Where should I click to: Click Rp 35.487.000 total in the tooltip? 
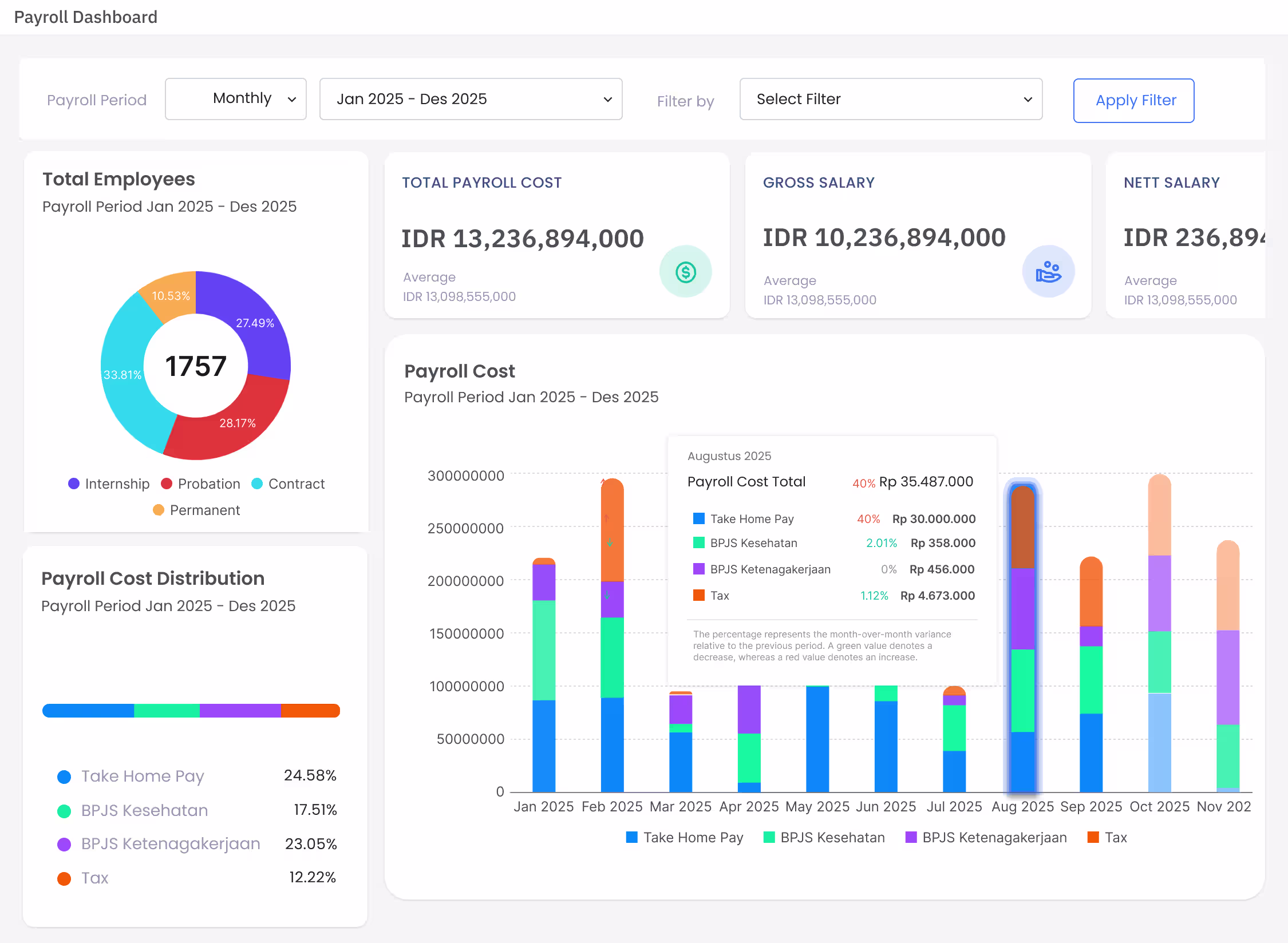point(926,482)
